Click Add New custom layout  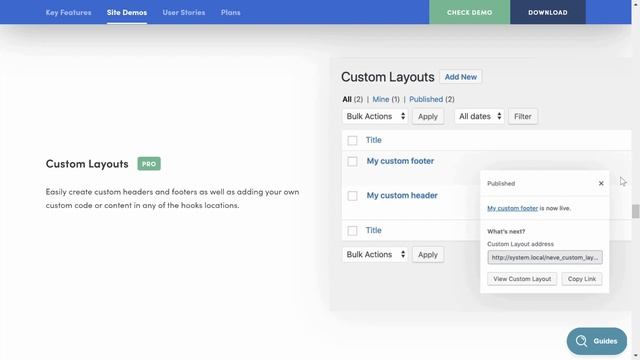click(460, 77)
